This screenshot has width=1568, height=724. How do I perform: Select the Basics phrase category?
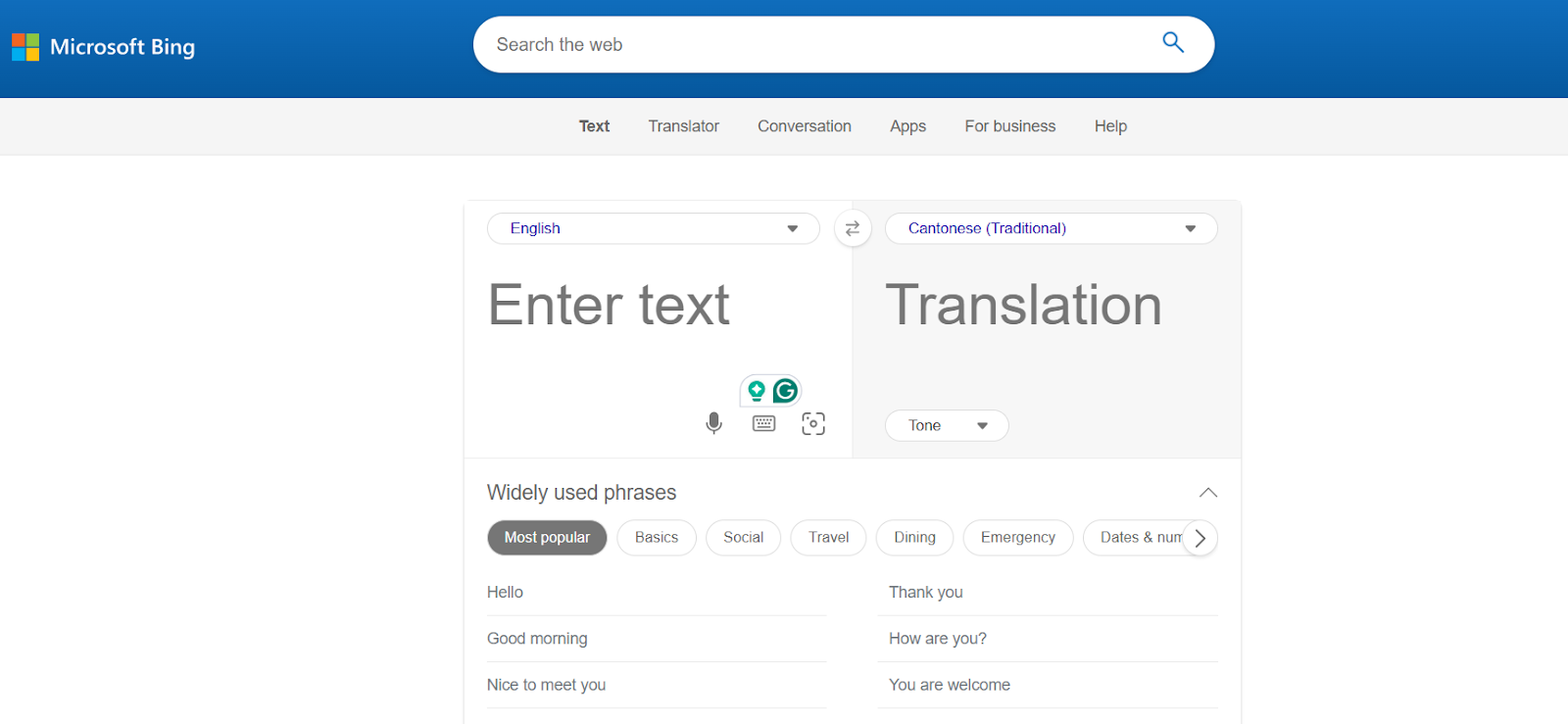[657, 538]
